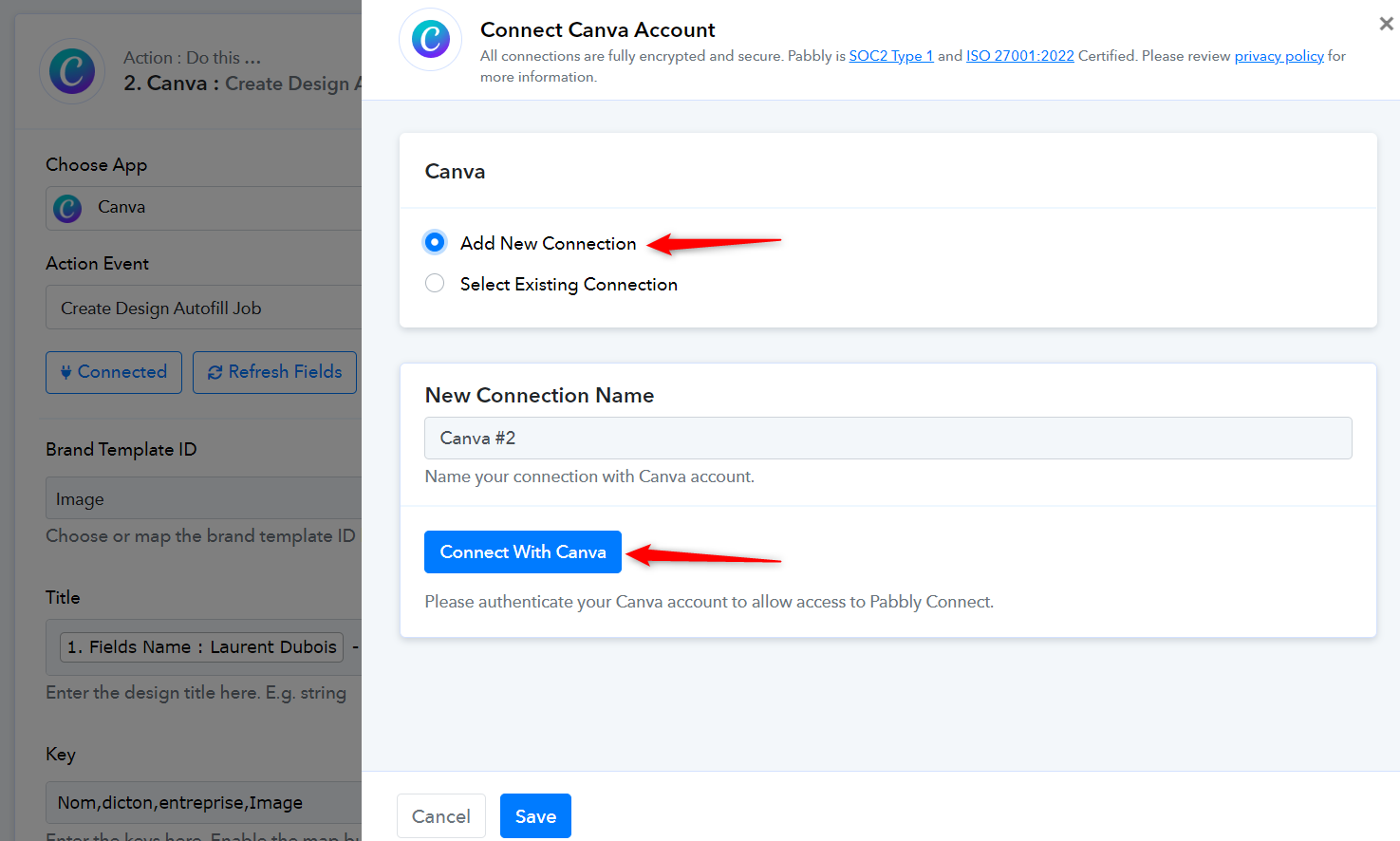Cancel the connection dialog
The width and height of the screenshot is (1400, 841).
[441, 816]
